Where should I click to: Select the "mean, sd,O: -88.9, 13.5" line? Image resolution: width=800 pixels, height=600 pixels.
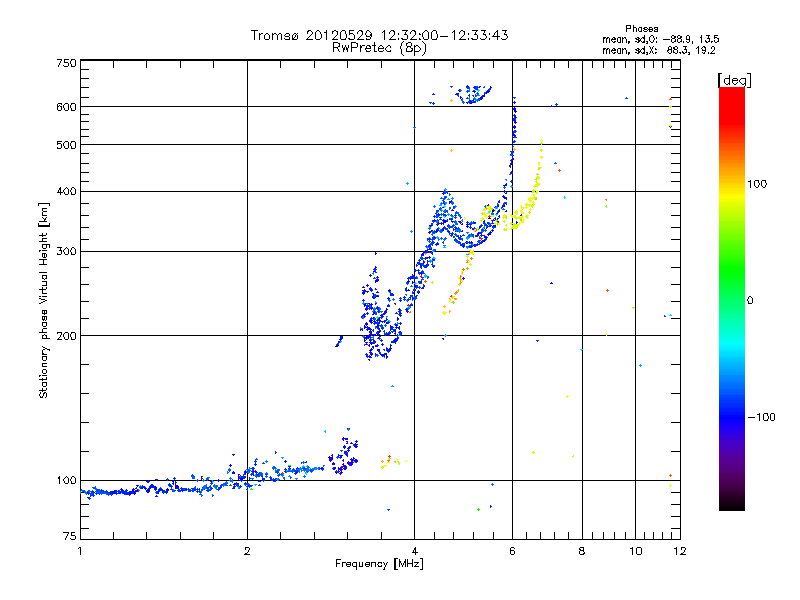[x=661, y=39]
